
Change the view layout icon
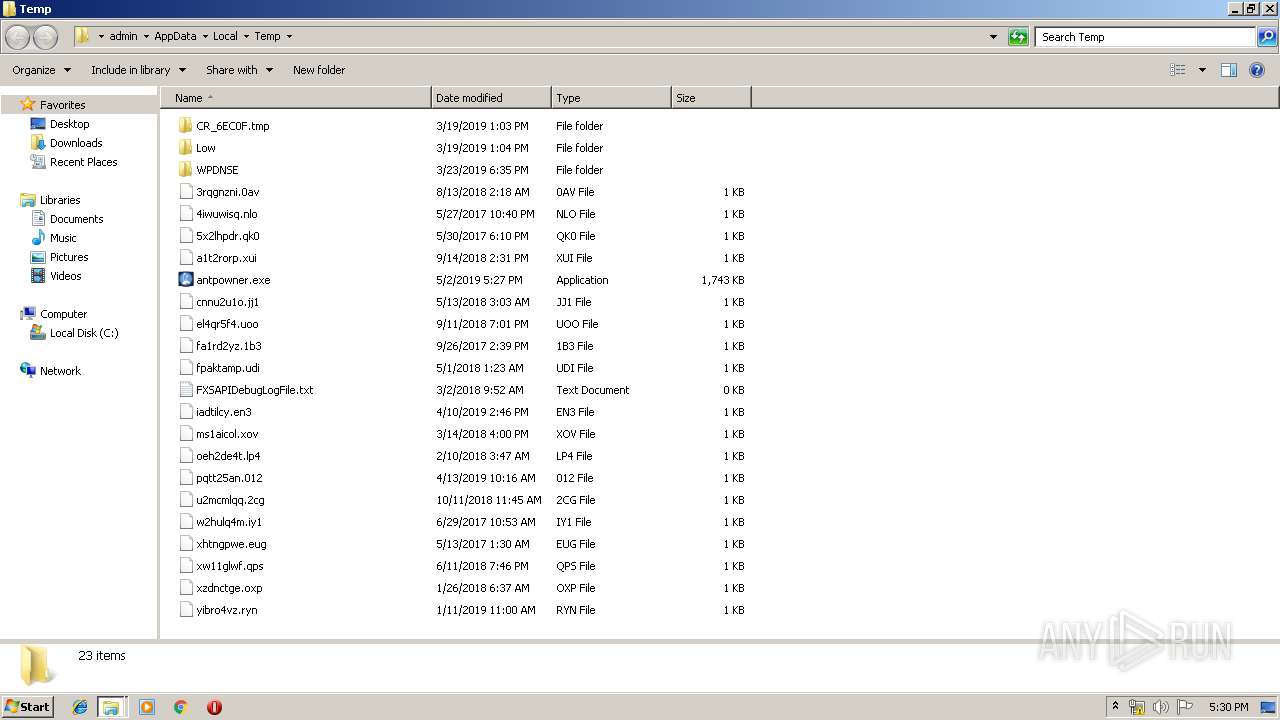pos(1178,70)
